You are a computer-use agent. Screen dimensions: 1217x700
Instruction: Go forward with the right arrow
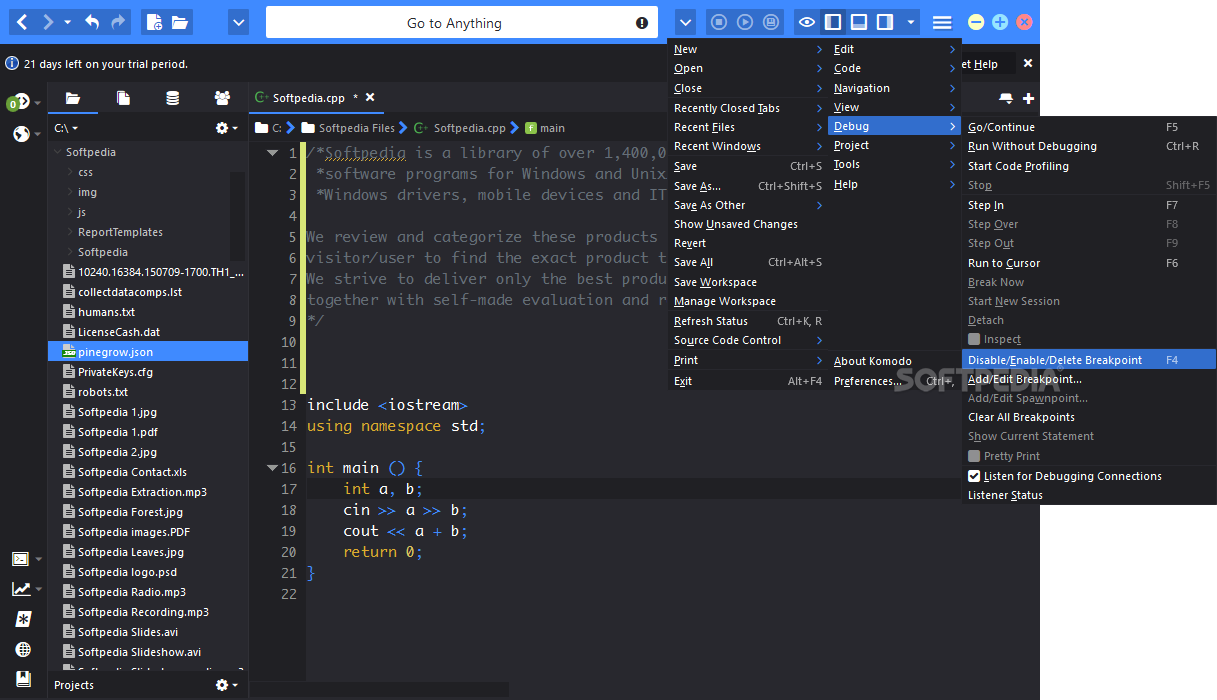(47, 22)
